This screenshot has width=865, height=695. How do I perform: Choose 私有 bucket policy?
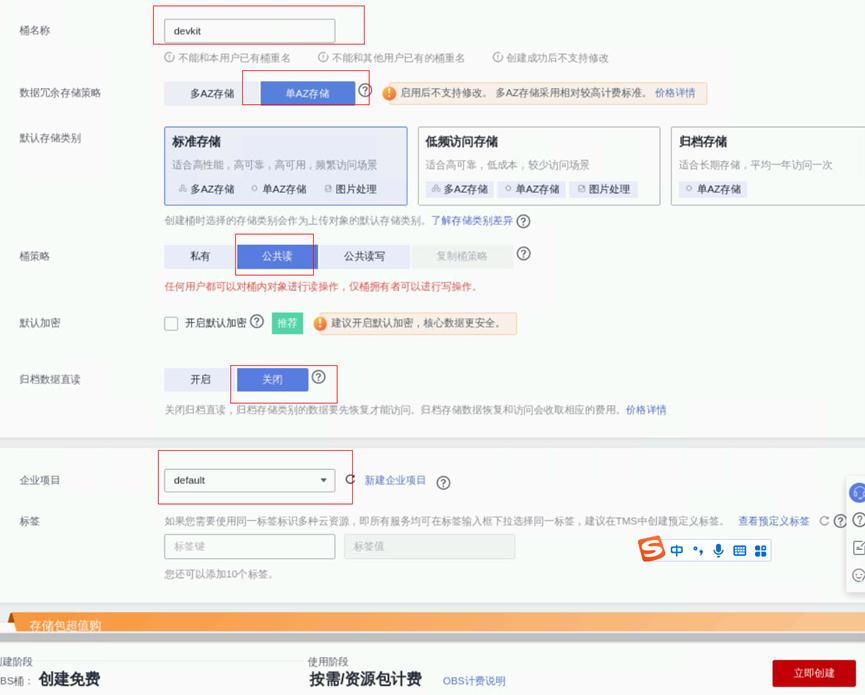click(200, 256)
